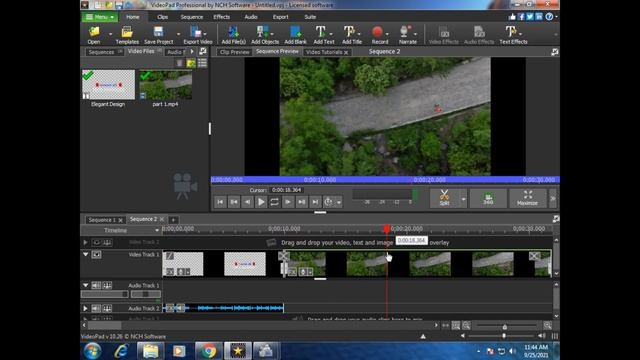Click the Facebook share icon
Image resolution: width=640 pixels, height=360 pixels.
521,16
